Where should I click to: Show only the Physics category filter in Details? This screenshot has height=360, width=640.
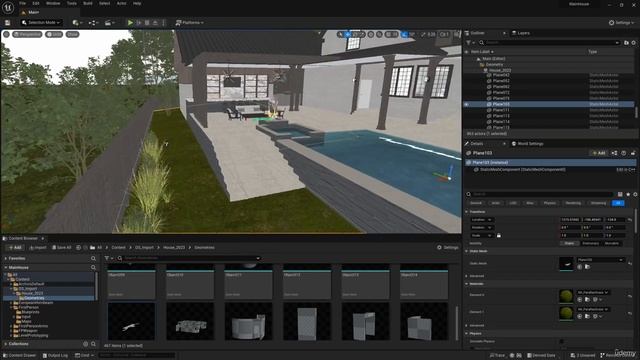click(x=550, y=203)
